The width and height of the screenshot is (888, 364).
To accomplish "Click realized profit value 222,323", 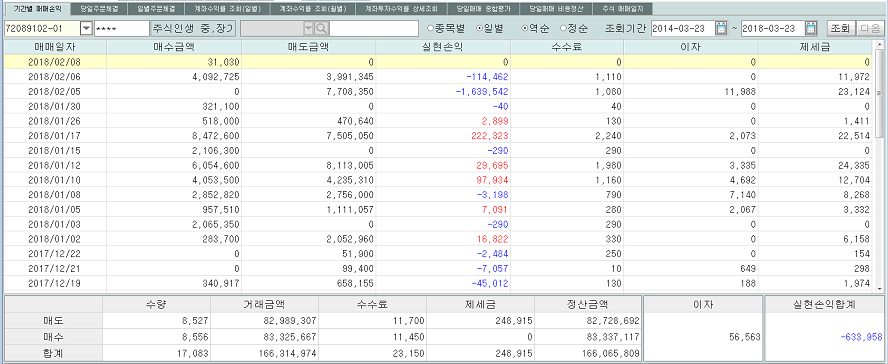I will point(489,135).
